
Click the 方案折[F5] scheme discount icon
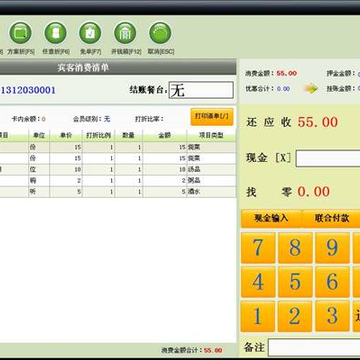point(21,33)
